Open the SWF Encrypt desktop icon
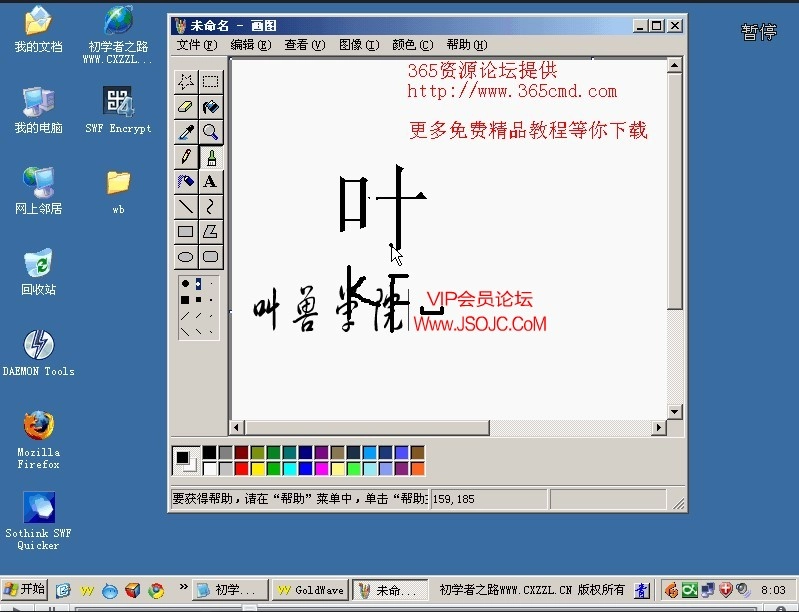The width and height of the screenshot is (799, 612). (x=118, y=110)
